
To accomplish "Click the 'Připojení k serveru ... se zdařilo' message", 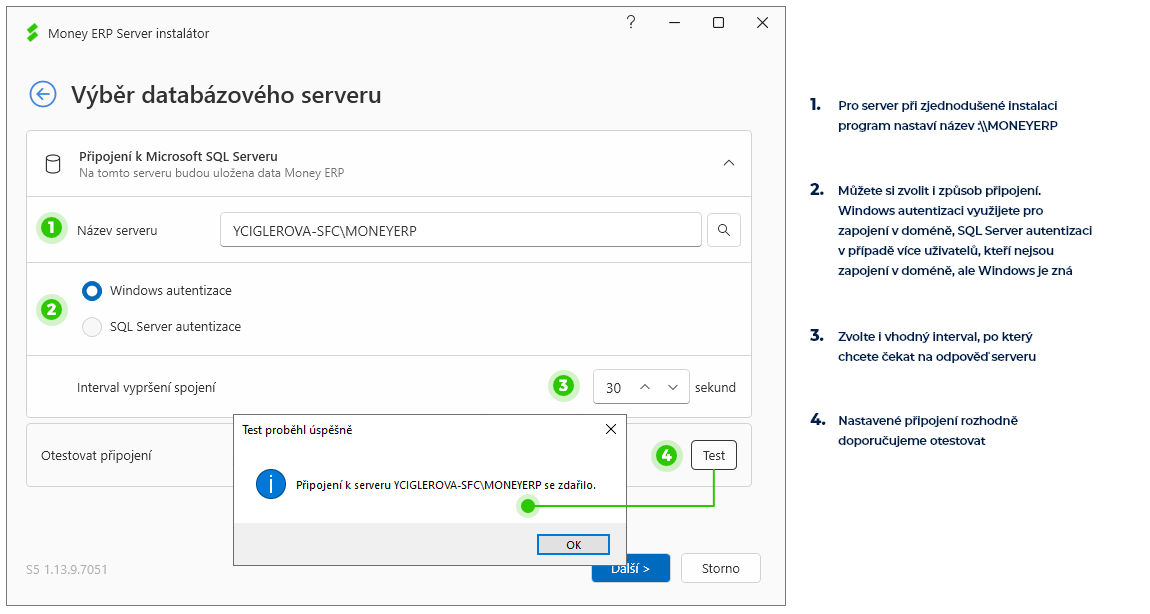I will pos(445,485).
